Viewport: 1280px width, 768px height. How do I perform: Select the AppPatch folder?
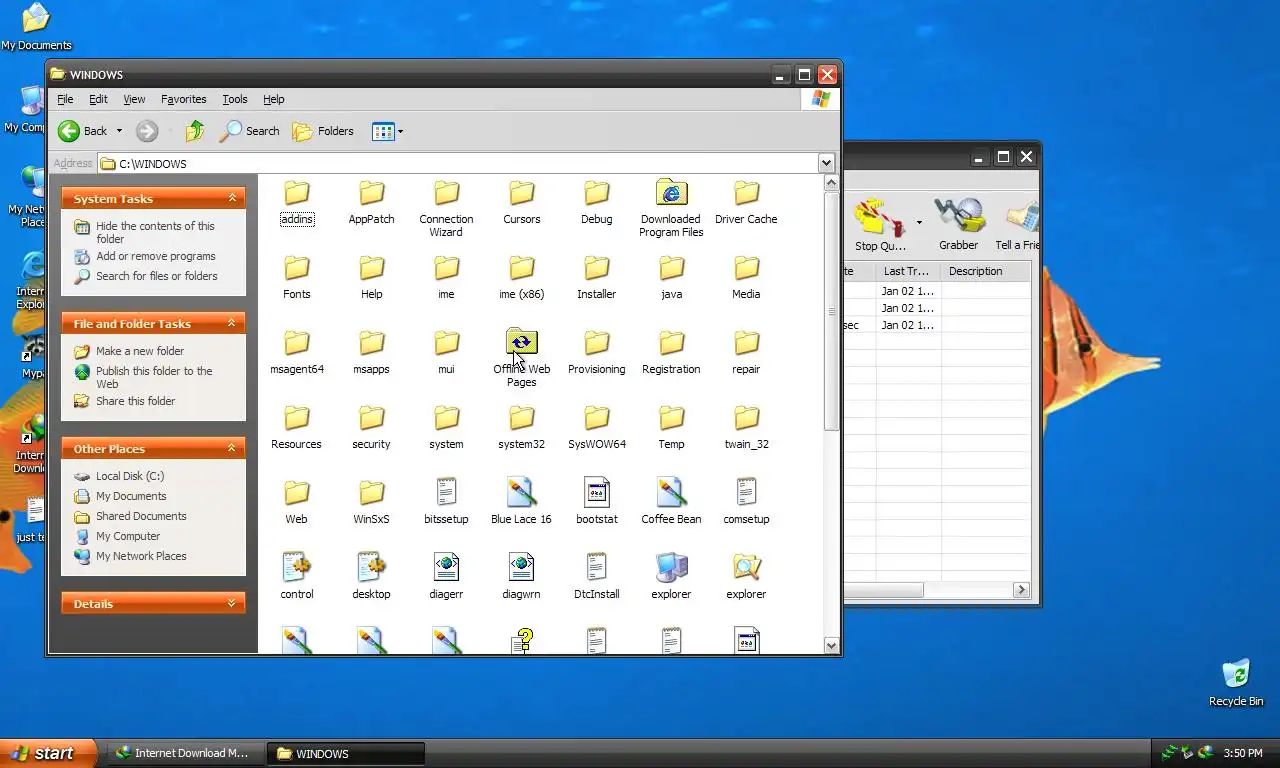click(x=371, y=201)
